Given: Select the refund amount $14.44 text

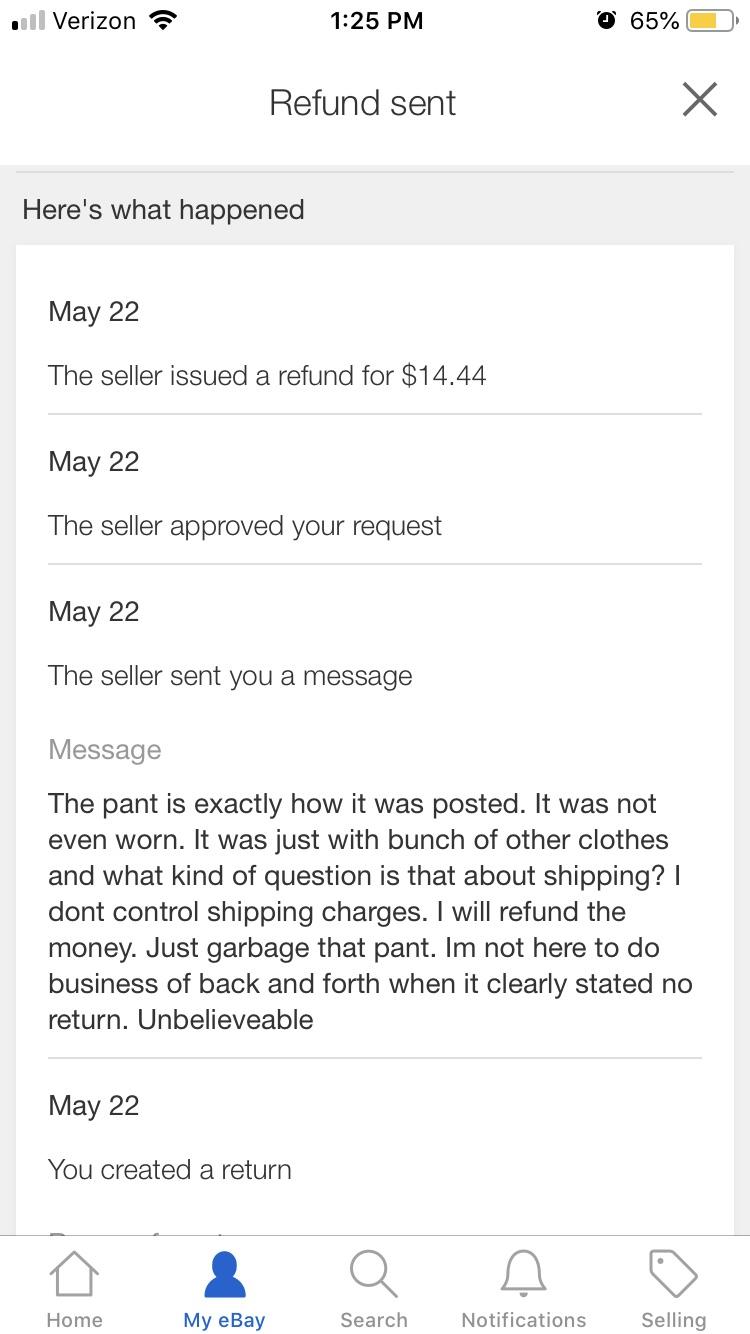Looking at the screenshot, I should coord(267,375).
